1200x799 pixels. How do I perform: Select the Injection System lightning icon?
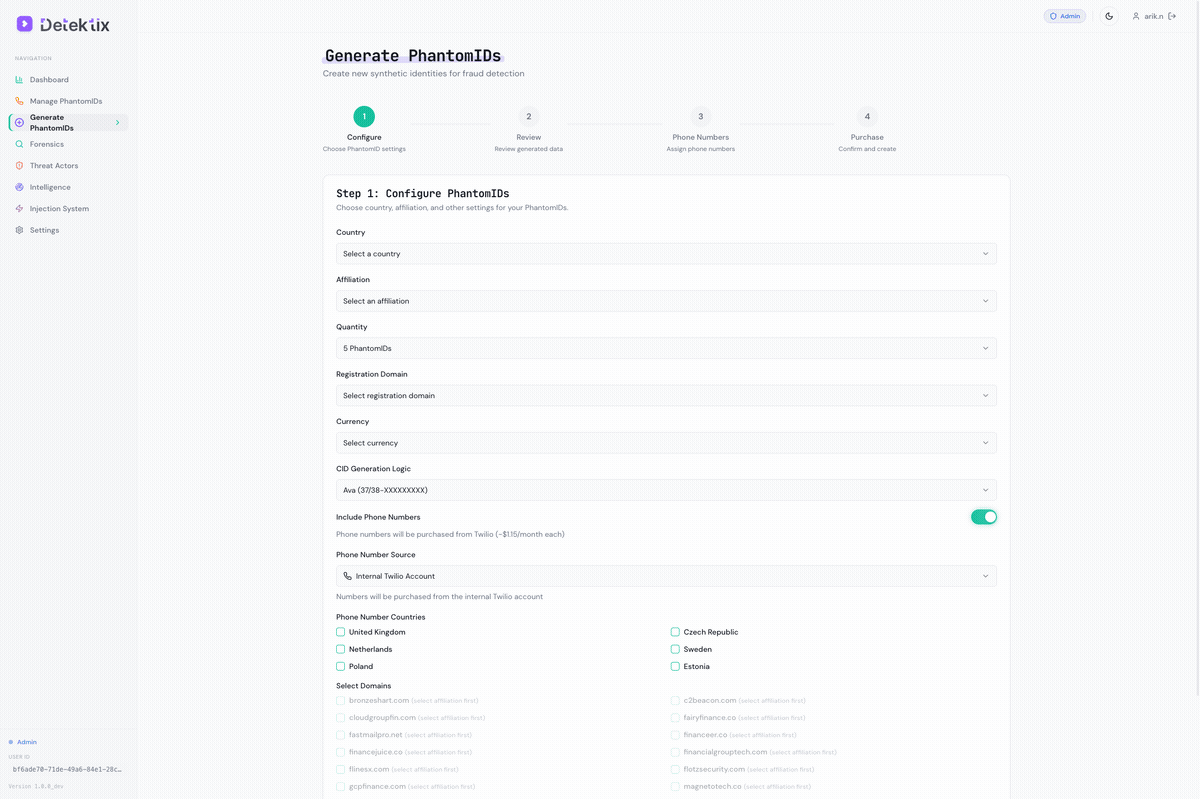[20, 208]
